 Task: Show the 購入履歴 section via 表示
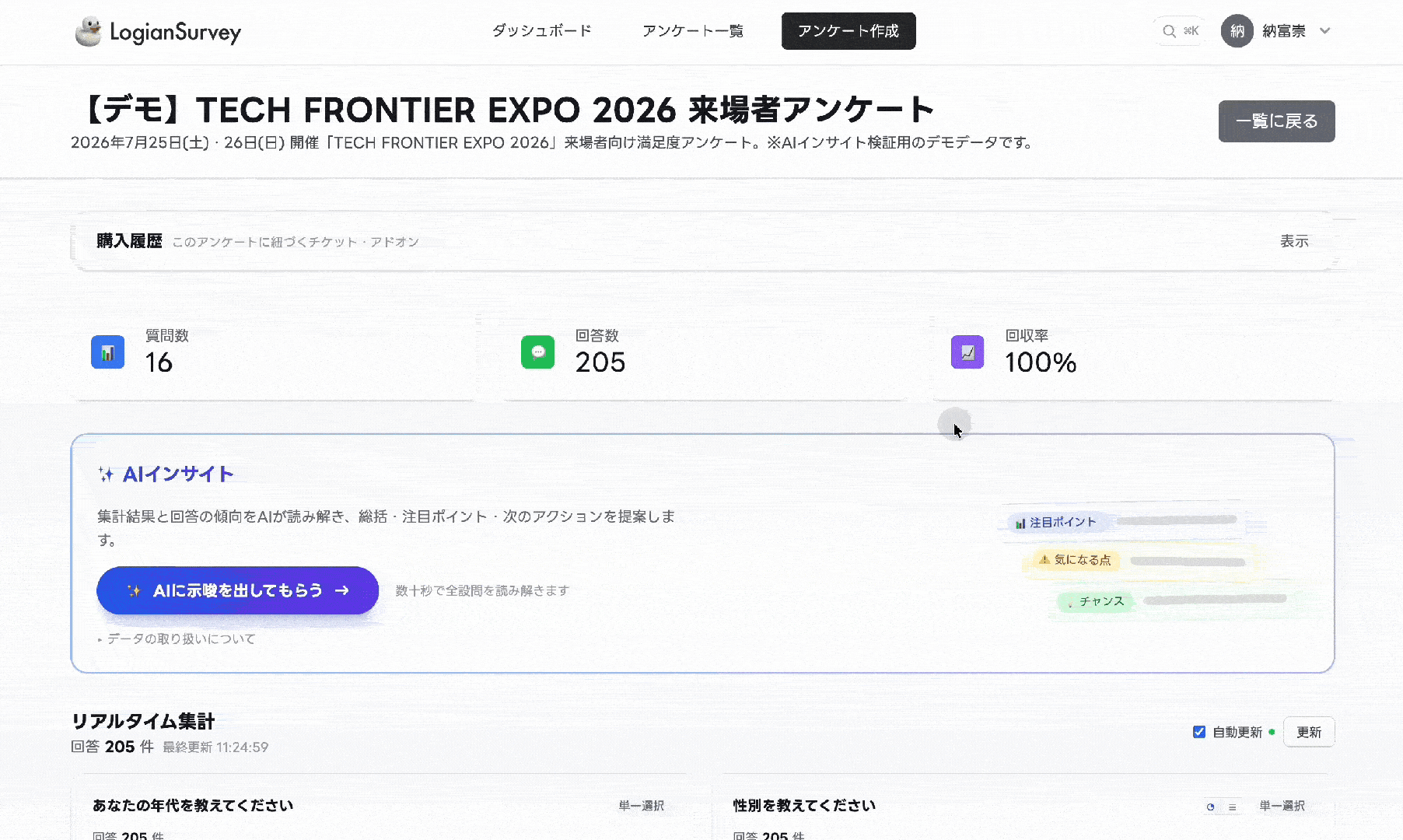1294,241
